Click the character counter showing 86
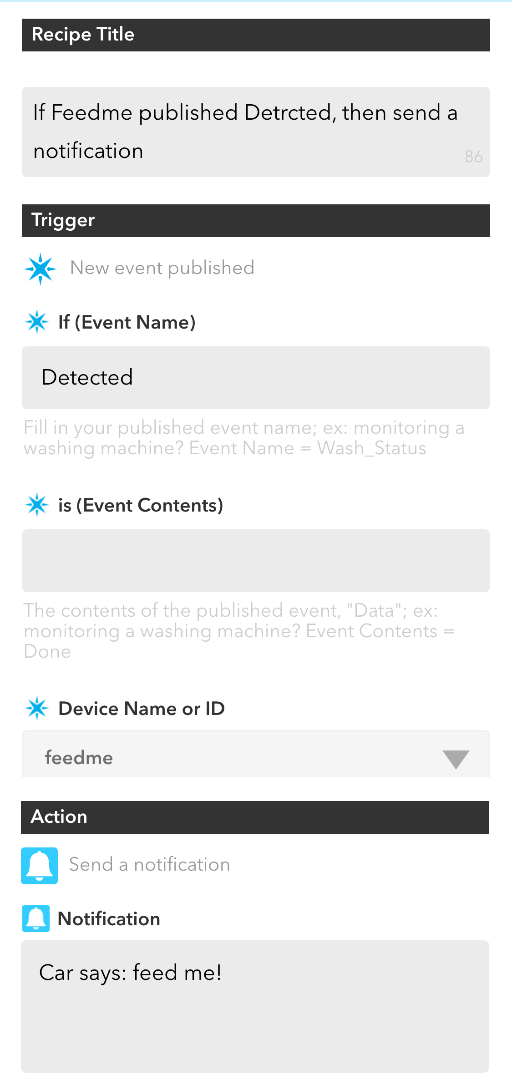The height and width of the screenshot is (1080, 512). tap(473, 157)
